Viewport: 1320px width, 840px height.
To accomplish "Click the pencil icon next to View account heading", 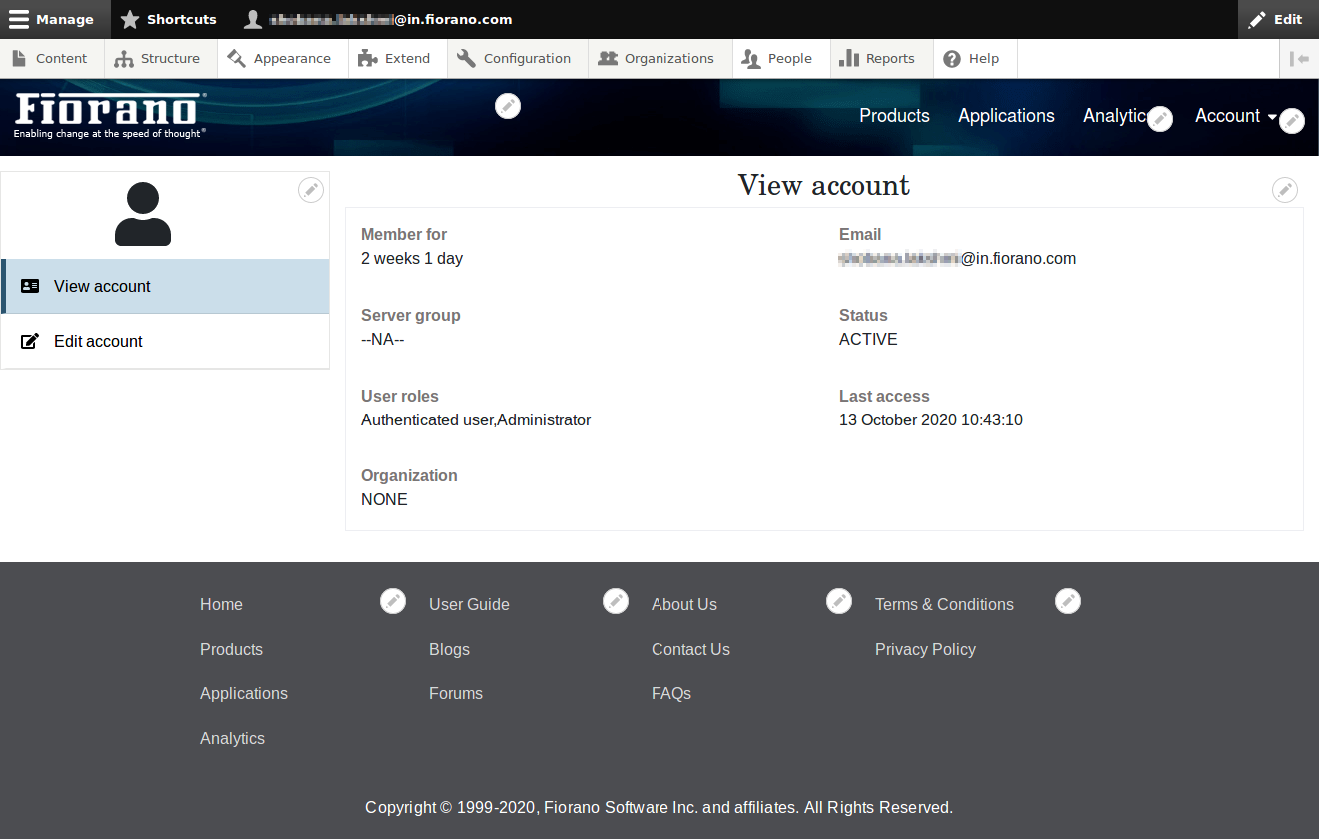I will (x=1284, y=190).
